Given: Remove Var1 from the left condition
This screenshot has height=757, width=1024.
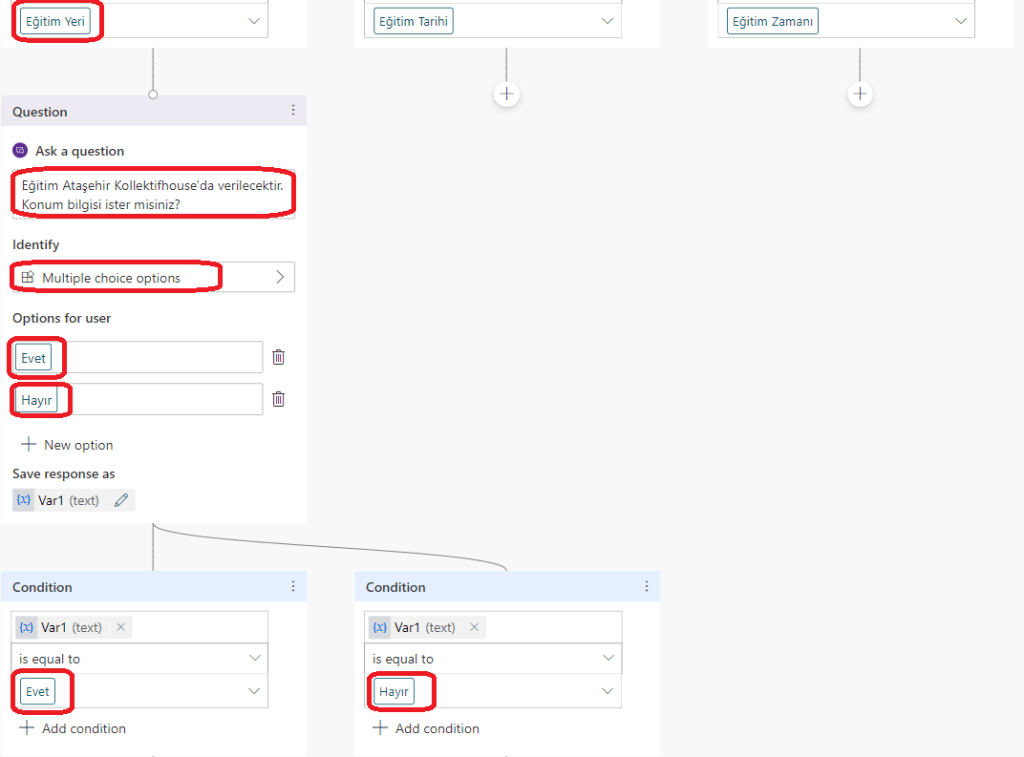Looking at the screenshot, I should click(x=121, y=627).
